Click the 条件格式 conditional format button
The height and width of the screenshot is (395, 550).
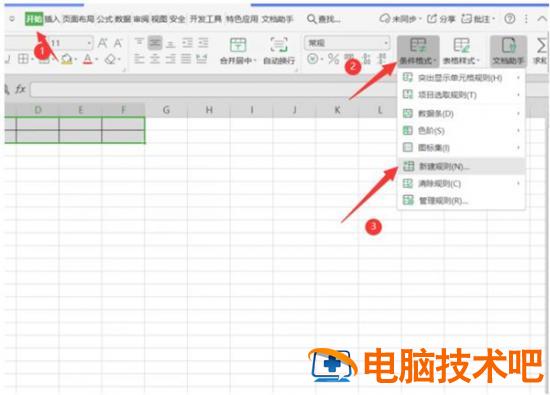418,51
